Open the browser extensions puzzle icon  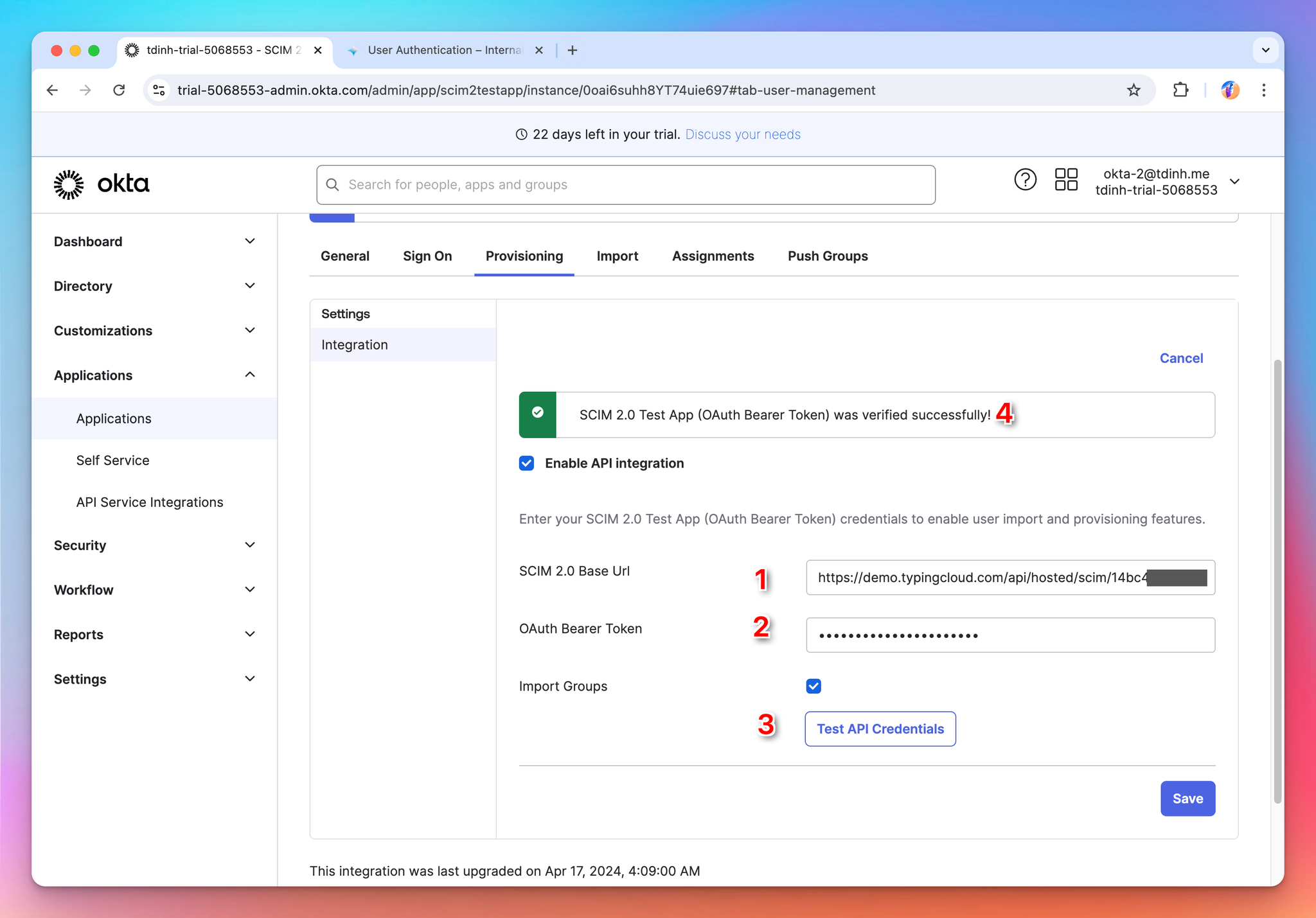1180,90
